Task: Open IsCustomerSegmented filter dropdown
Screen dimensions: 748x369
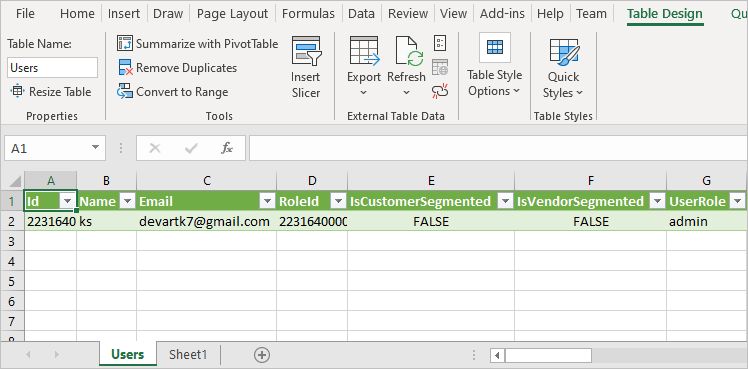Action: coord(505,202)
